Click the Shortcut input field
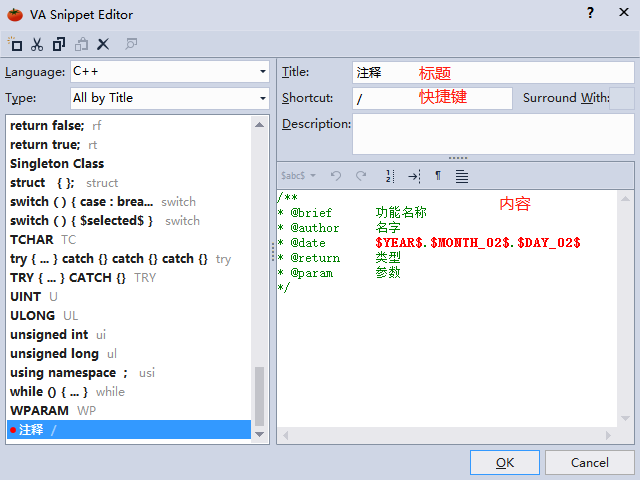640x480 pixels. coord(432,98)
